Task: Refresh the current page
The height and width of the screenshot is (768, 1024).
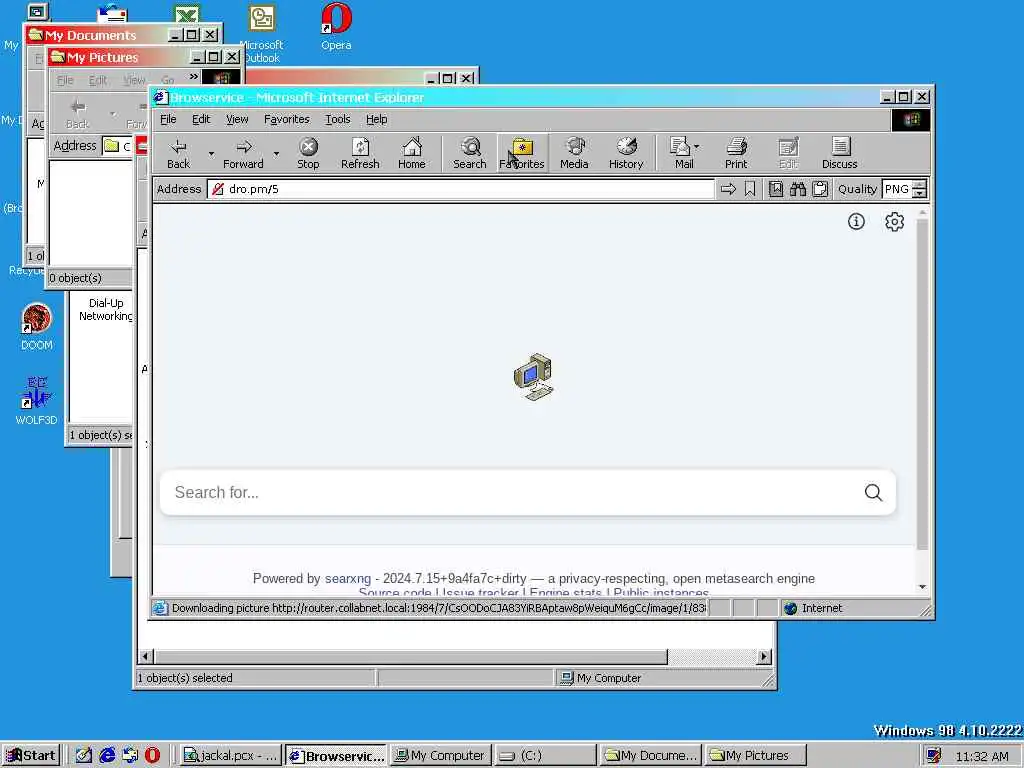Action: [360, 153]
